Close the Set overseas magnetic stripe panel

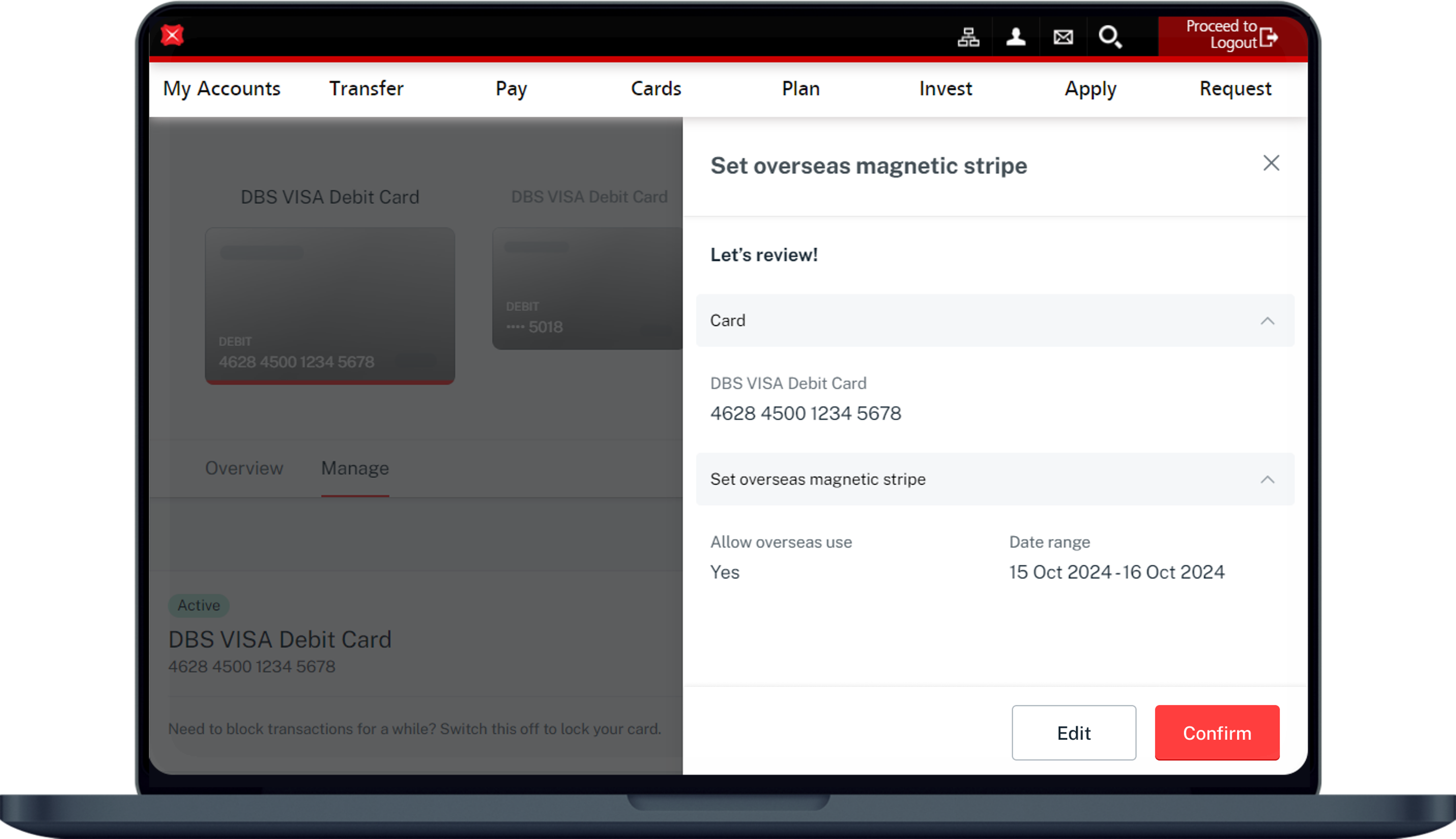tap(1271, 163)
